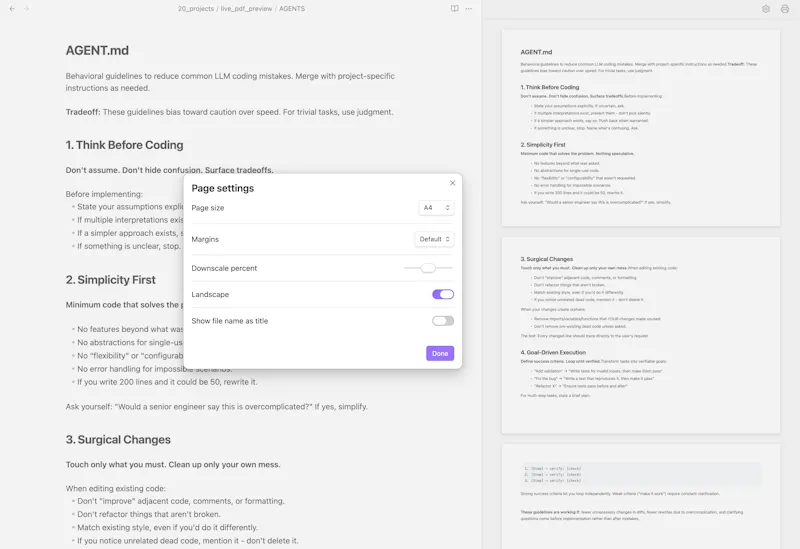Image resolution: width=800 pixels, height=549 pixels.
Task: Click the '3. Surgical Changes' heading
Action: [x=118, y=439]
